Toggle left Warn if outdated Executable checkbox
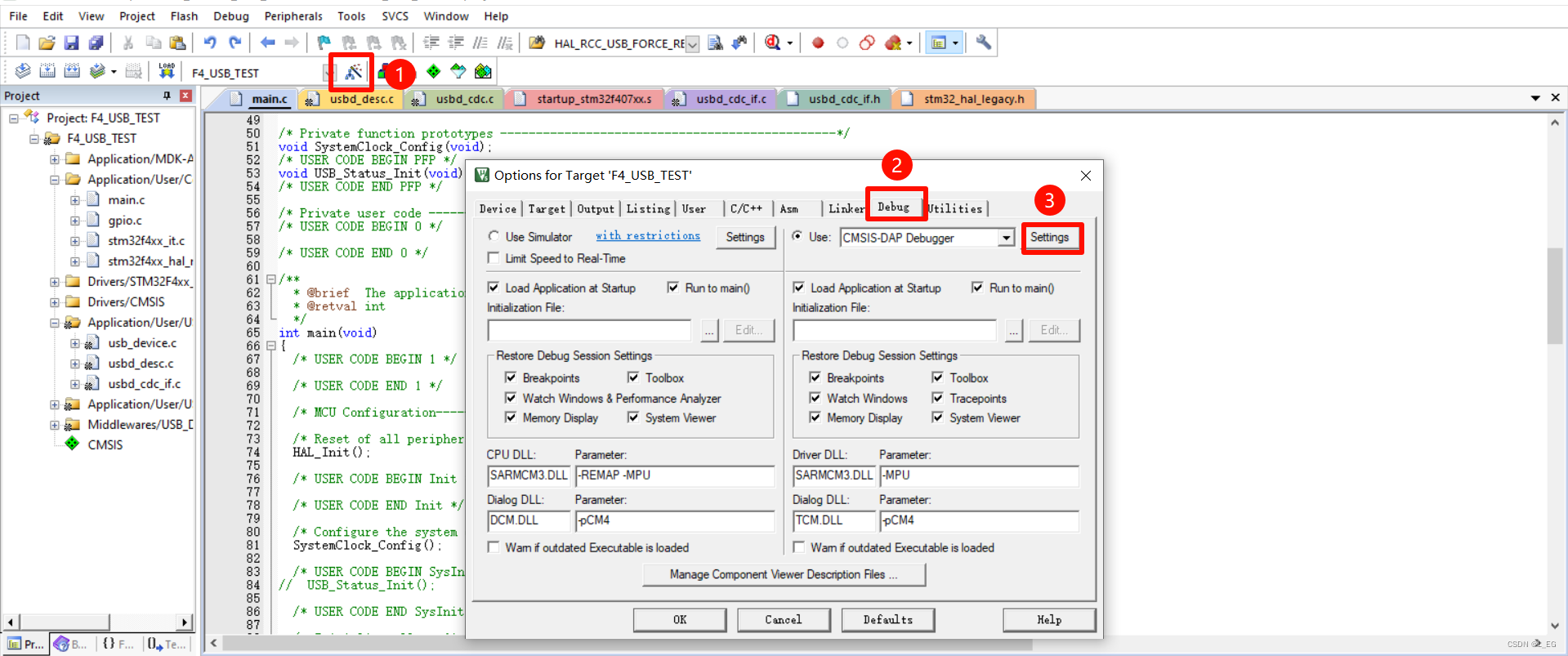The height and width of the screenshot is (656, 1568). click(494, 547)
